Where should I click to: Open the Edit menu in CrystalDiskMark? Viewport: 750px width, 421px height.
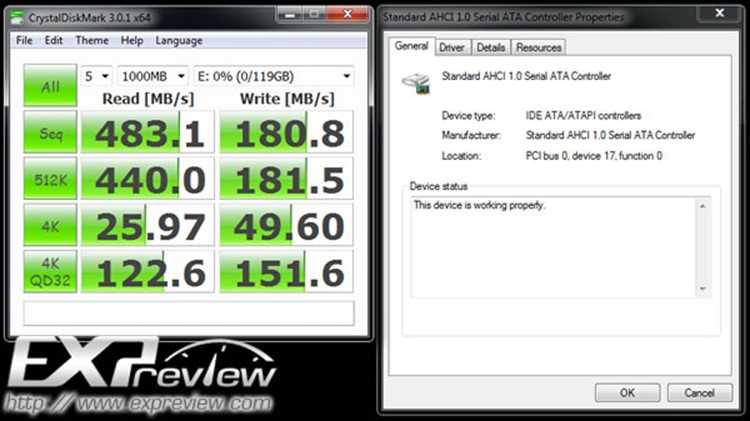pyautogui.click(x=54, y=41)
